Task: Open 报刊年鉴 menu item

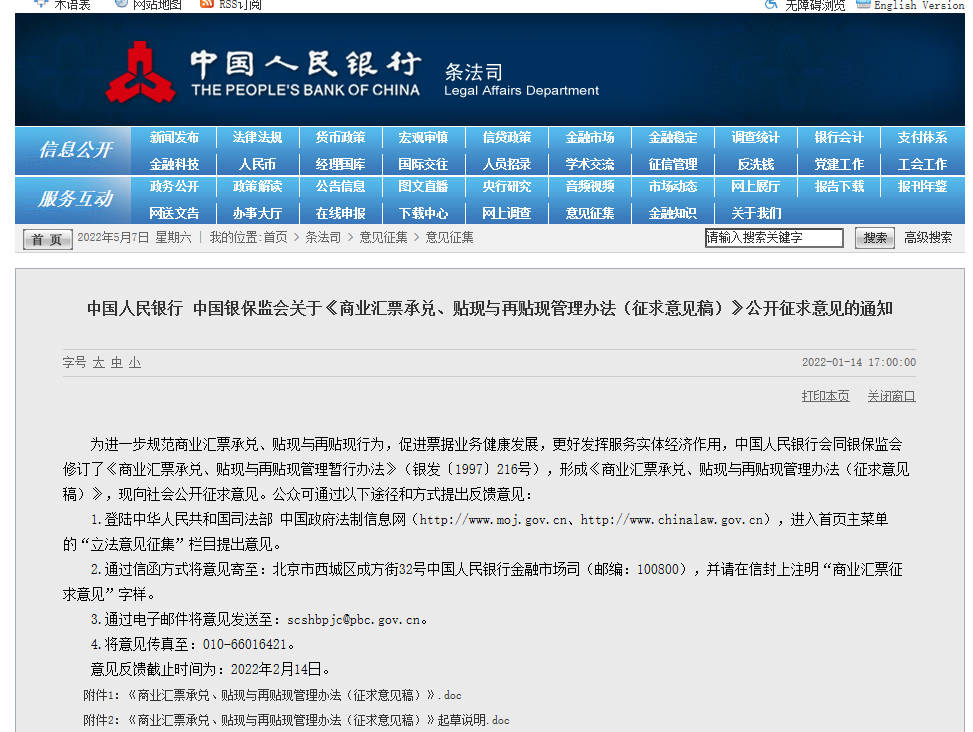Action: tap(922, 186)
